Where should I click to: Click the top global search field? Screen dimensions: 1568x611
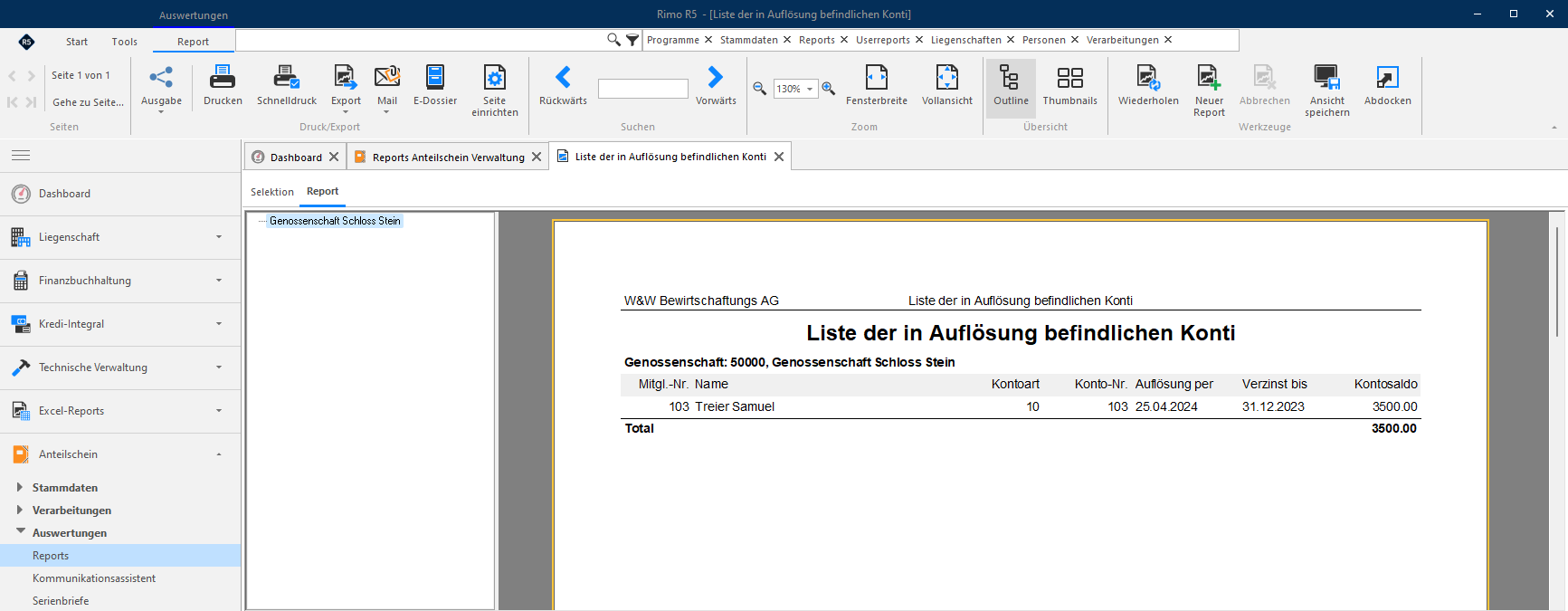click(421, 40)
